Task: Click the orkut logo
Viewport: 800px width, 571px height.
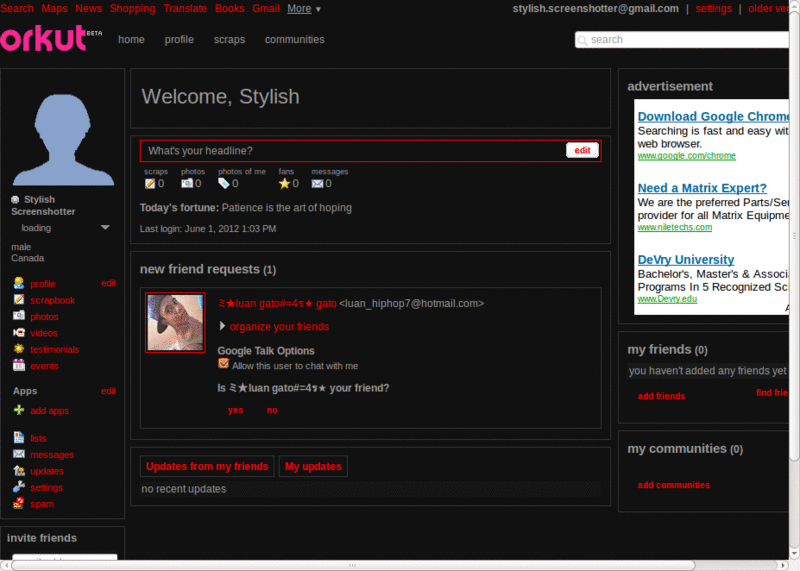Action: (51, 39)
